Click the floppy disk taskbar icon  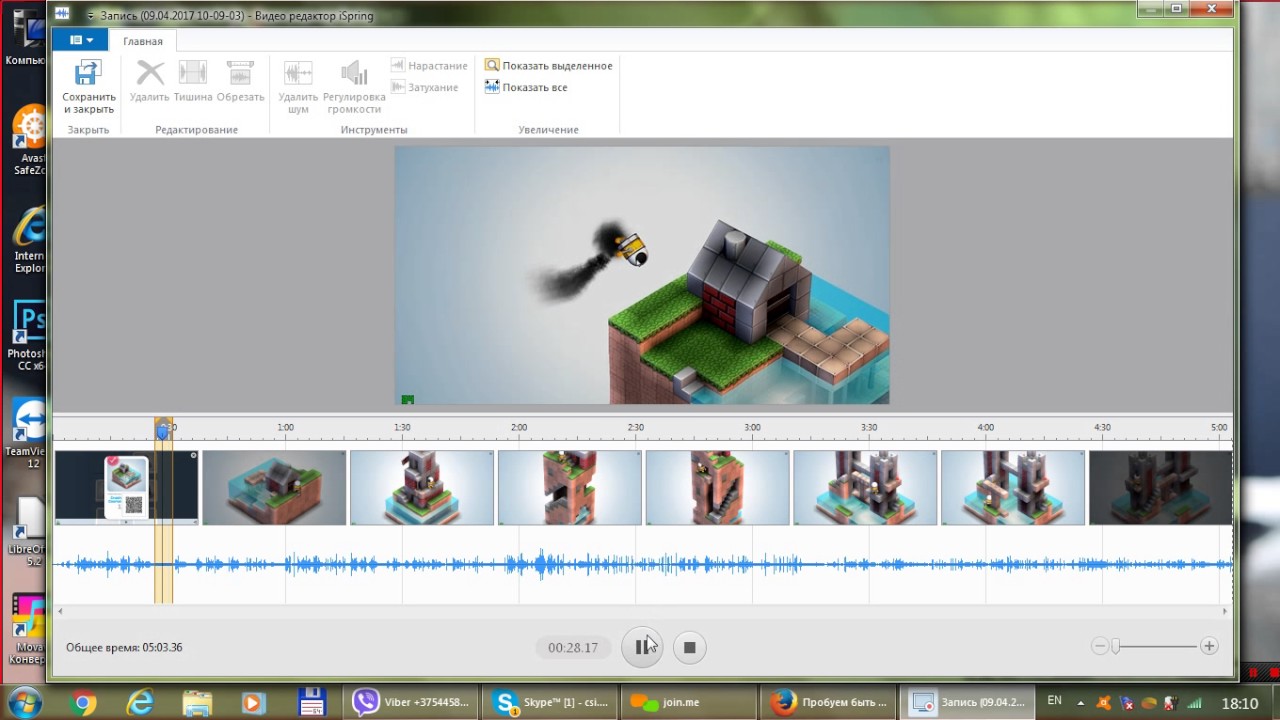click(311, 702)
